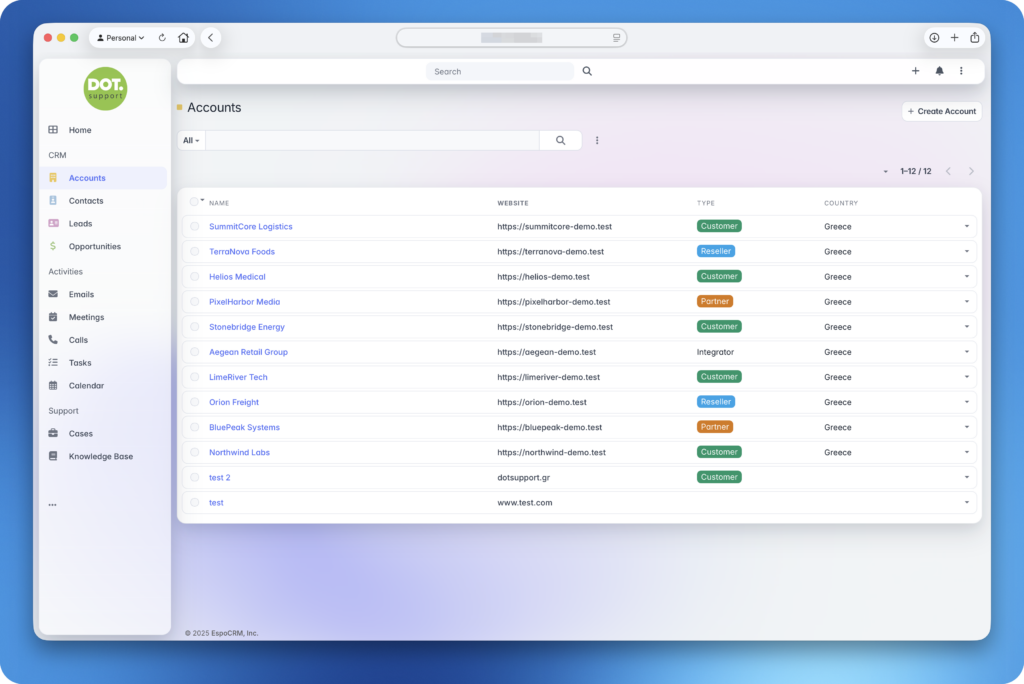Image resolution: width=1024 pixels, height=684 pixels.
Task: Open the top bar three-dot menu
Action: tap(961, 71)
